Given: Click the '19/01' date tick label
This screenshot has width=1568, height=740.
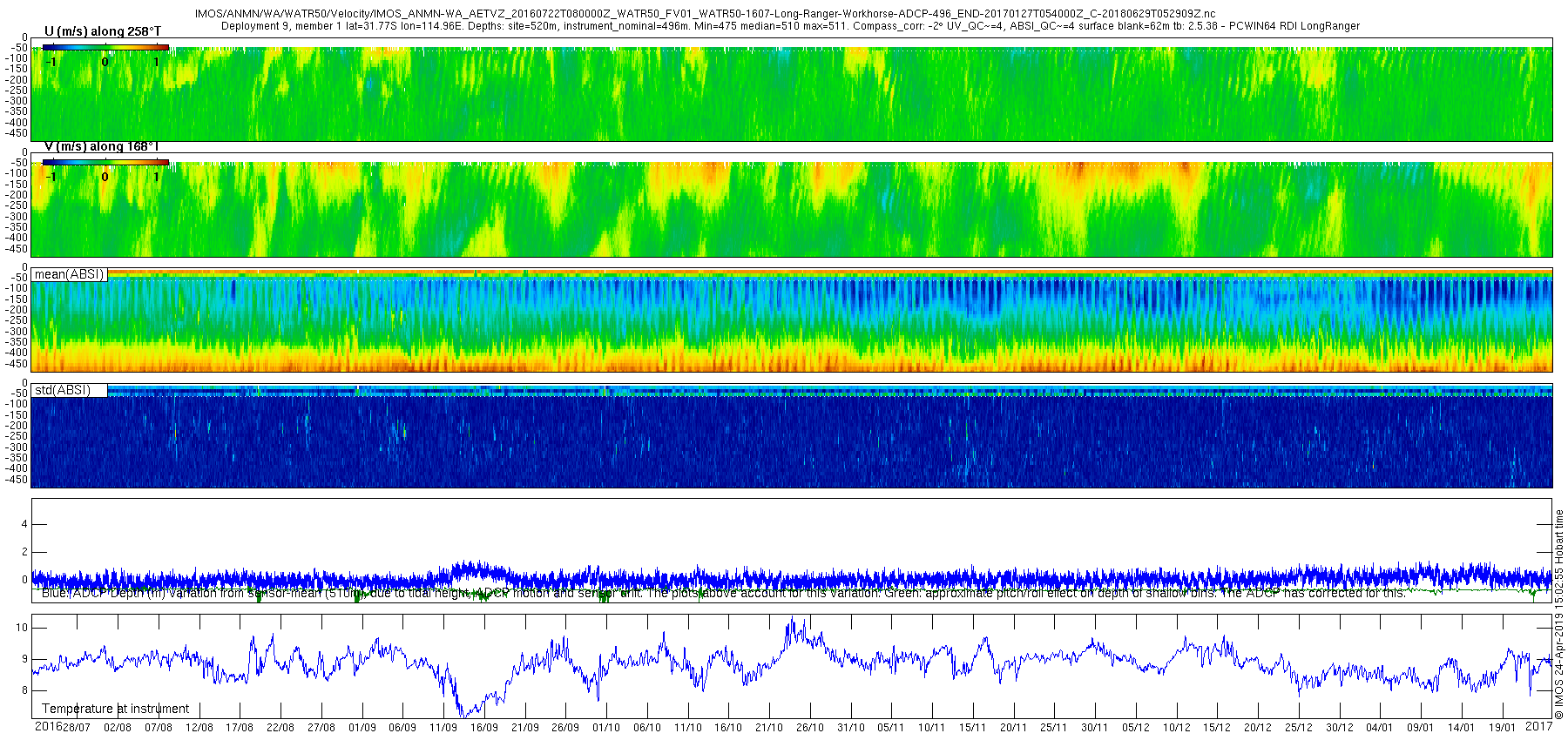Looking at the screenshot, I should [1503, 728].
